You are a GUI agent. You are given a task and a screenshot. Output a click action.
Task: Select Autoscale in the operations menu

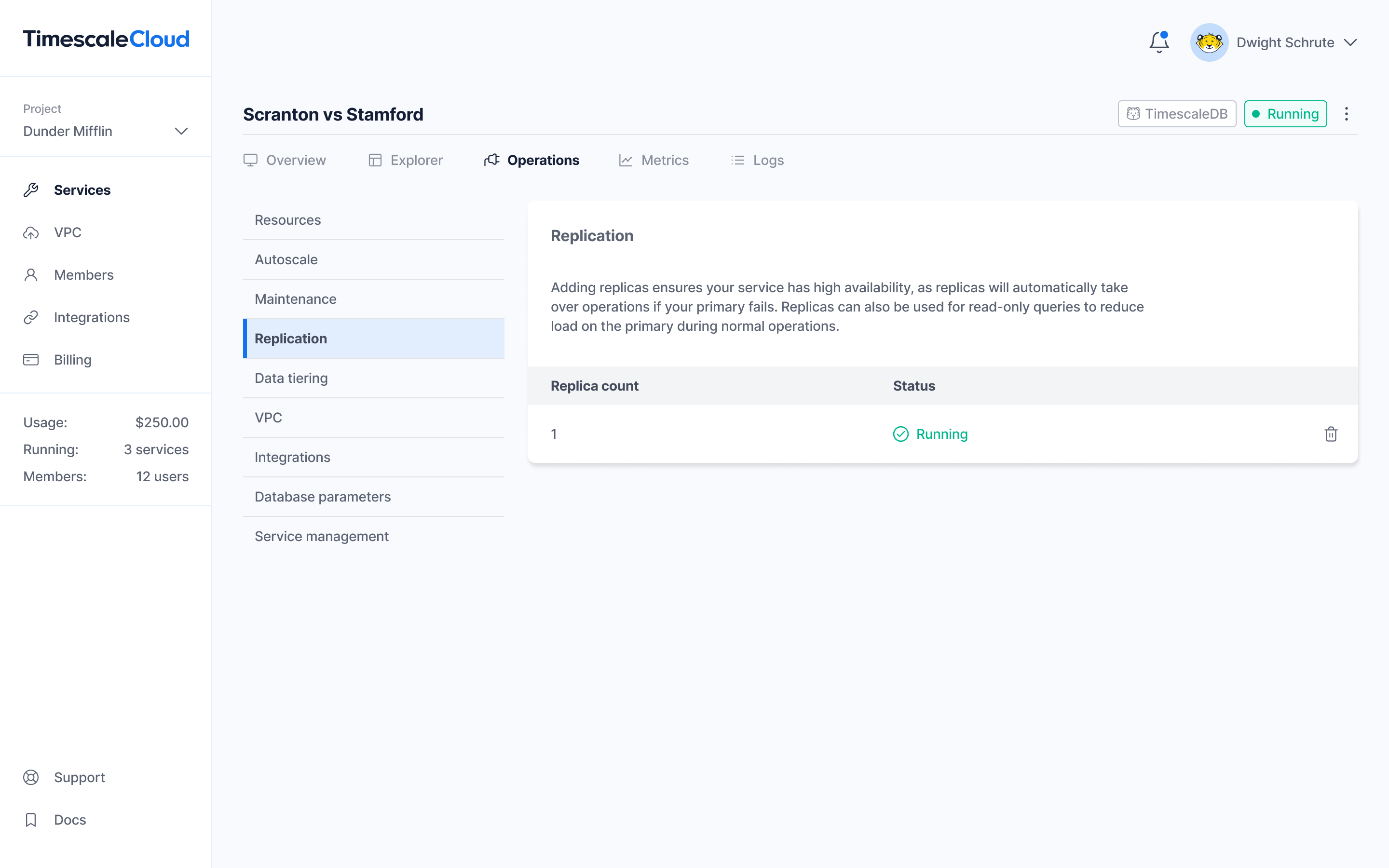(286, 259)
